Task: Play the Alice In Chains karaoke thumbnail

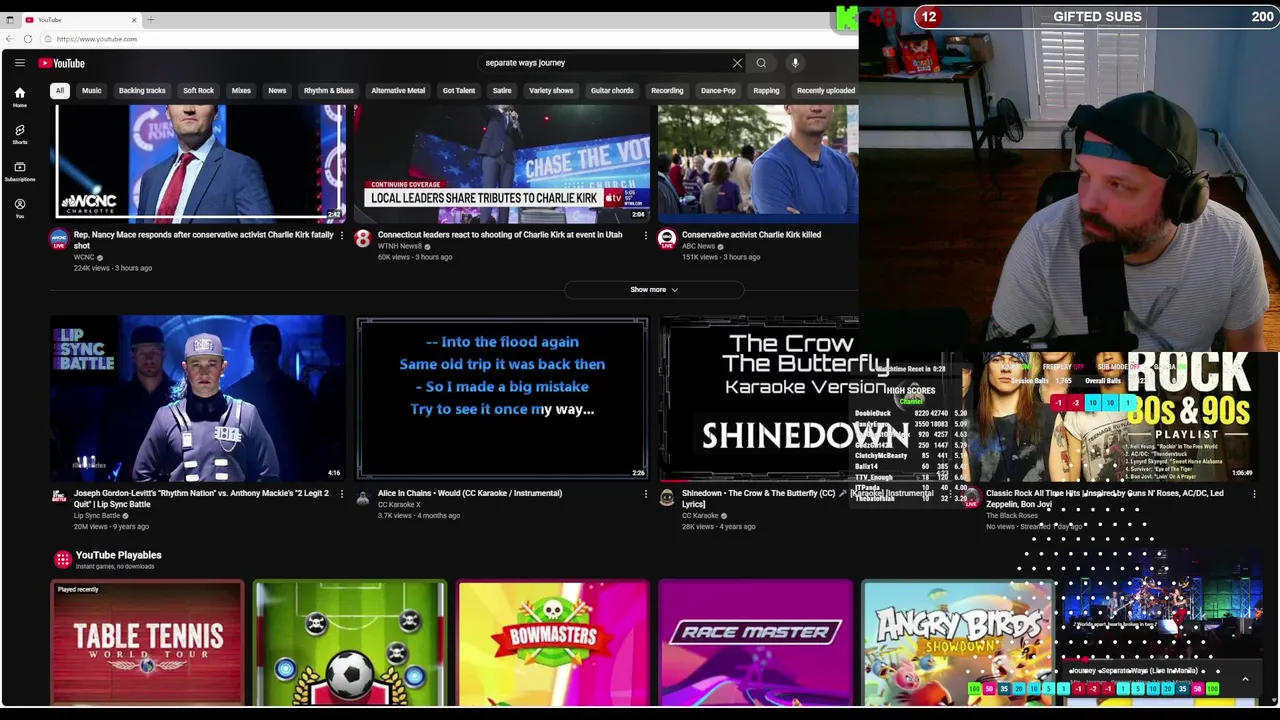Action: click(502, 399)
